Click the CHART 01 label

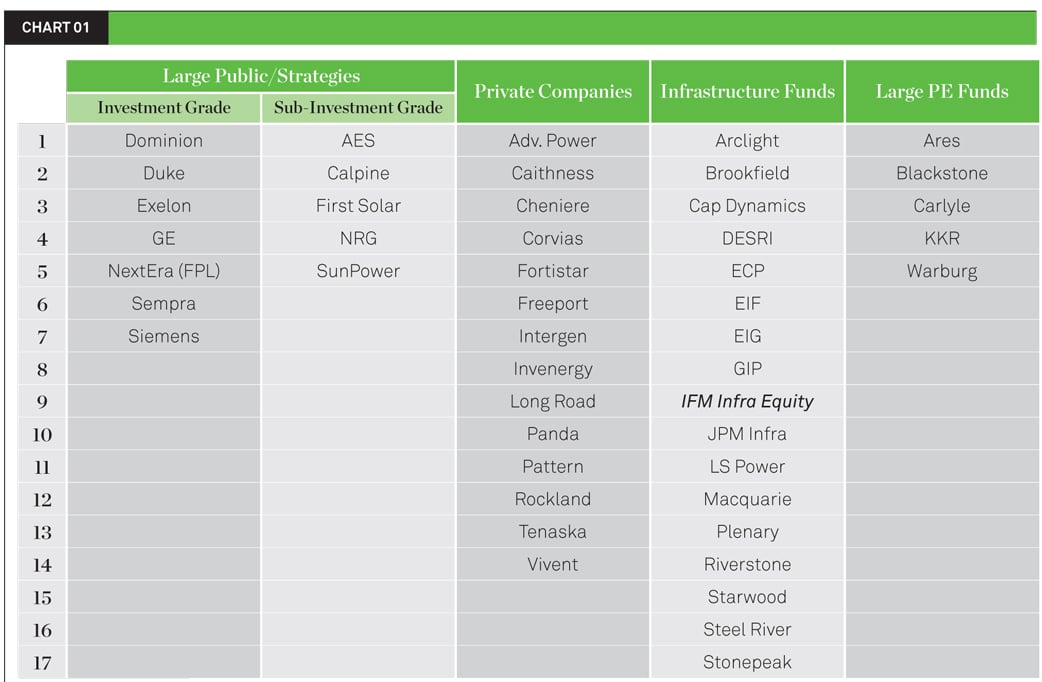point(56,28)
